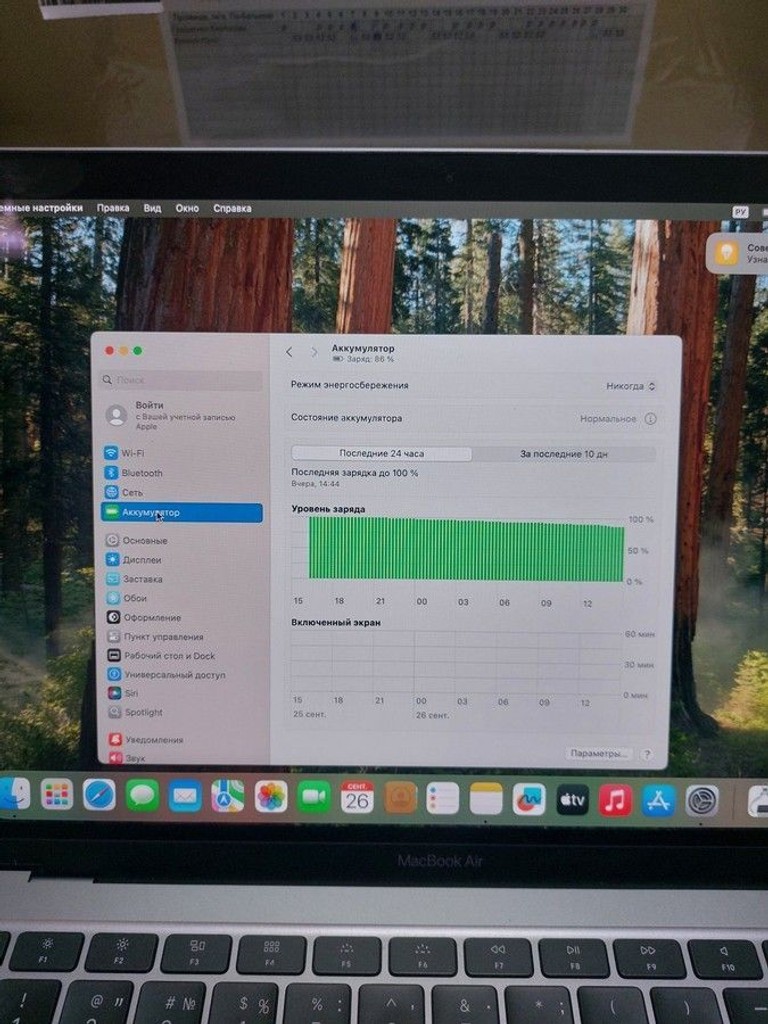Open Правка menu in menu bar
This screenshot has width=768, height=1024.
(113, 208)
